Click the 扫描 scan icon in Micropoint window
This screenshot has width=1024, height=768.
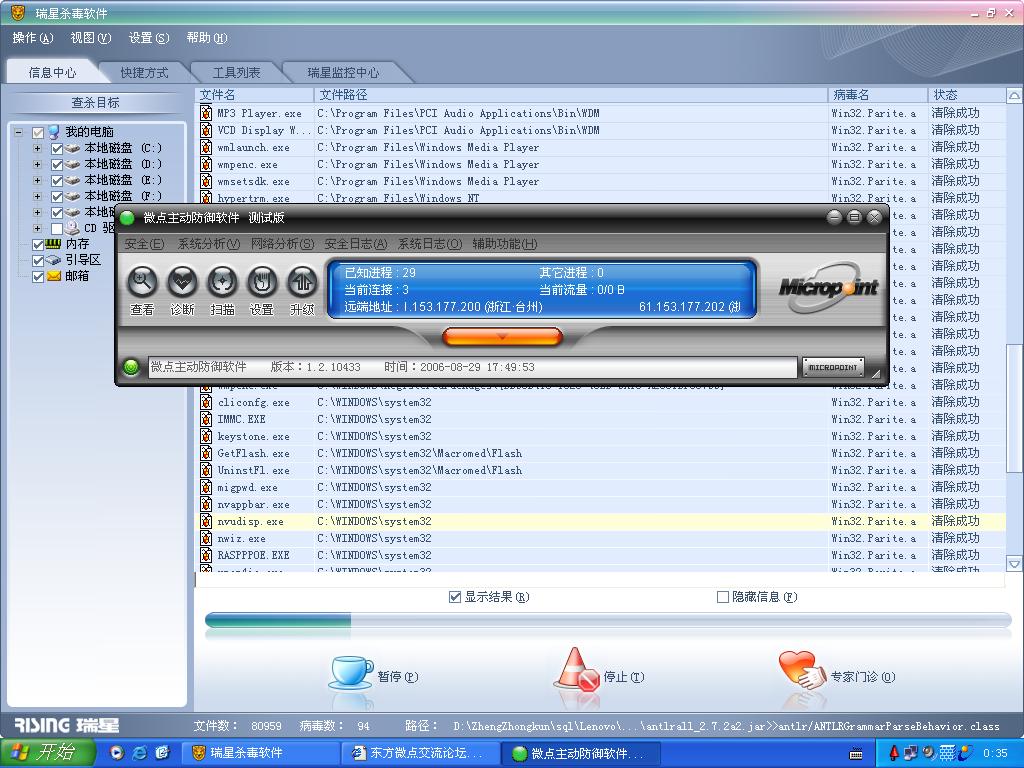pos(222,283)
